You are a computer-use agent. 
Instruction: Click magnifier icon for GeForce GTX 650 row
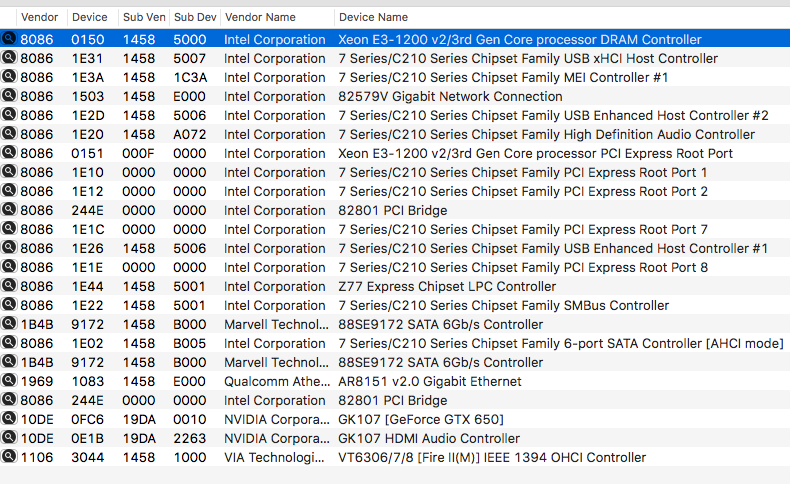tap(10, 419)
